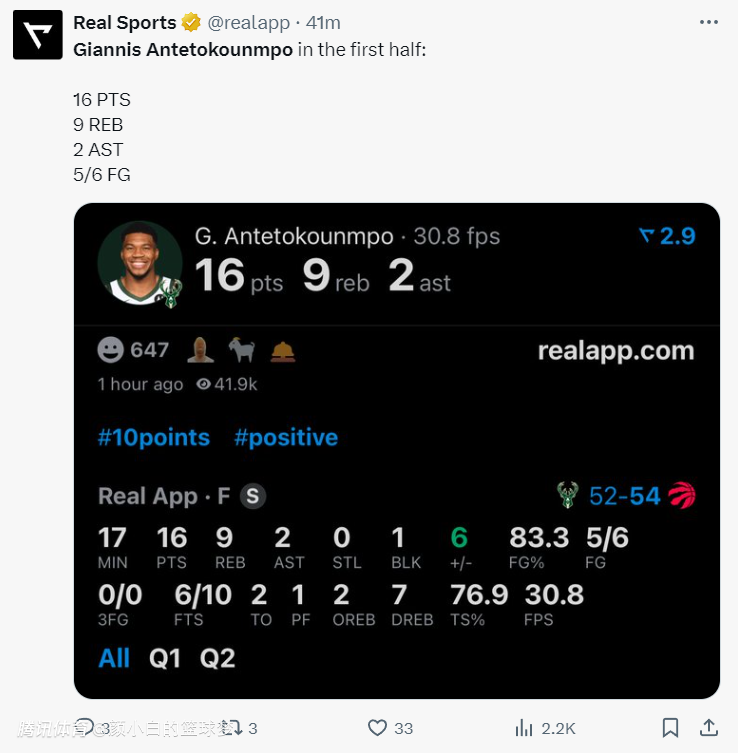View post analytics showing 2.2K views
This screenshot has width=738, height=753.
pos(522,728)
